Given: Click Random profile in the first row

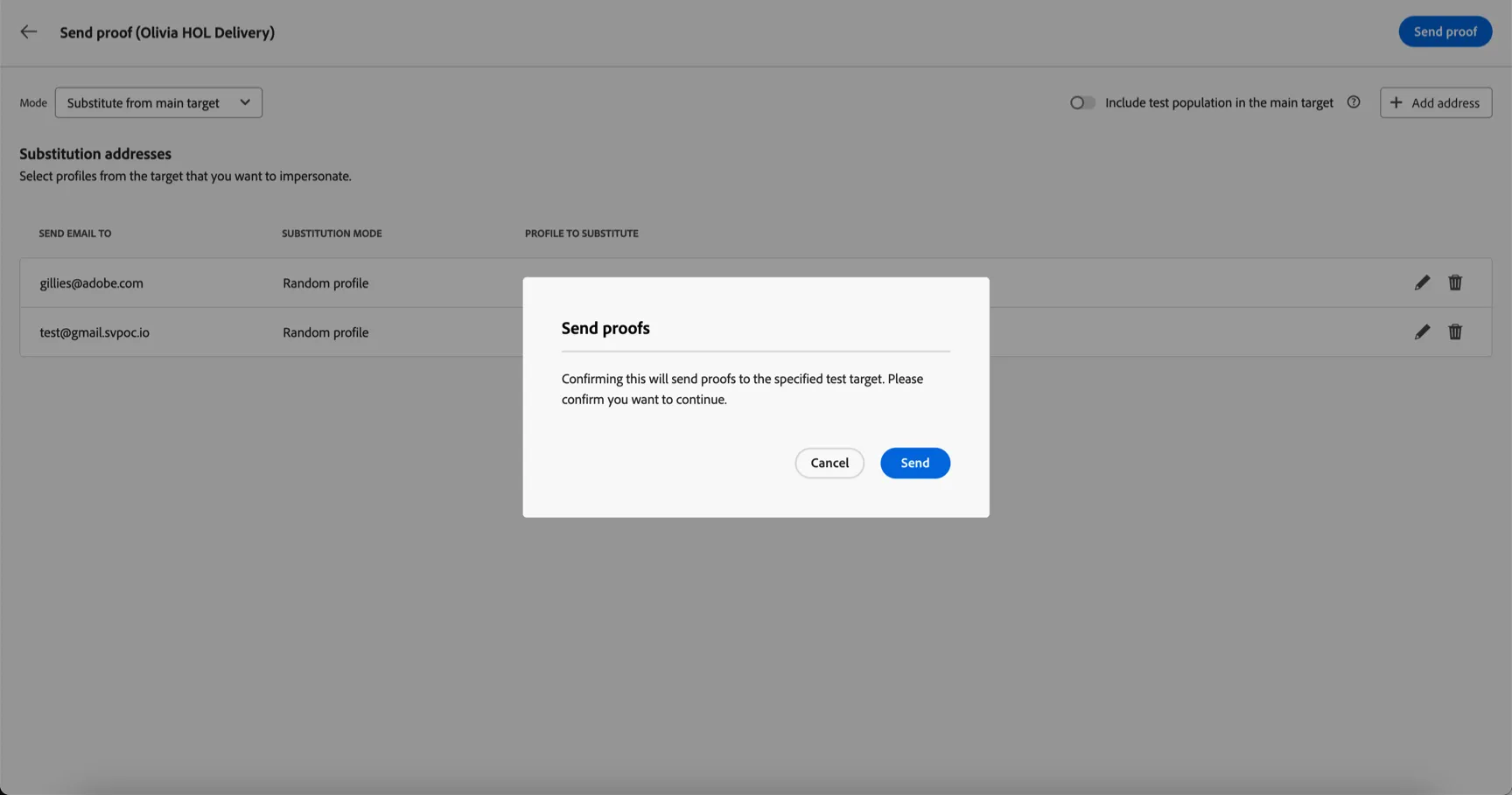Looking at the screenshot, I should point(325,282).
